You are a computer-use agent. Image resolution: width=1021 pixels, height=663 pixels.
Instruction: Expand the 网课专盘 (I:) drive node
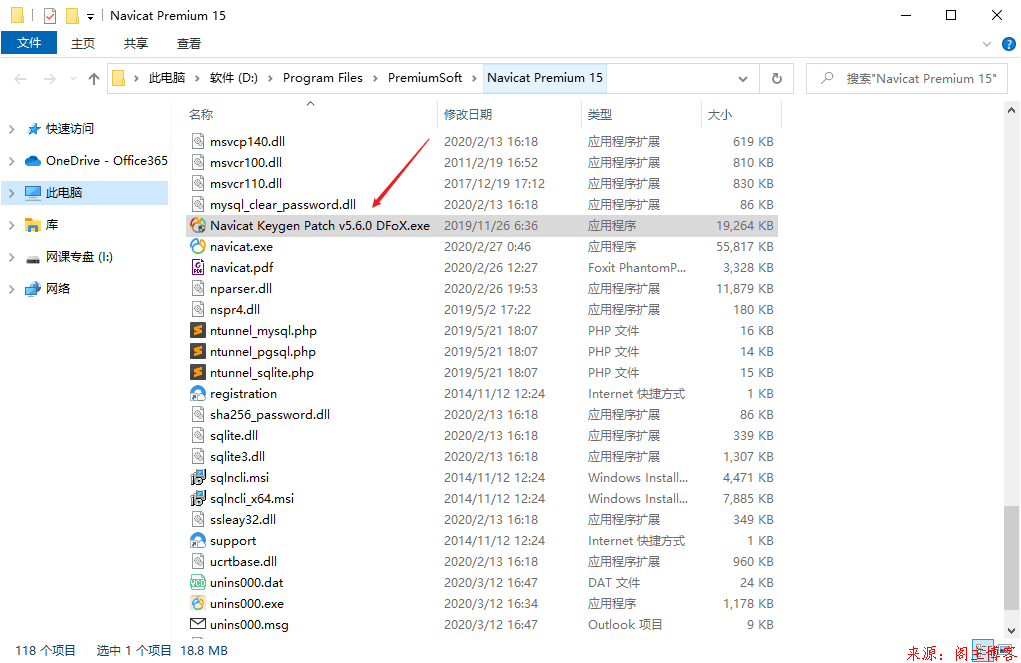click(11, 257)
